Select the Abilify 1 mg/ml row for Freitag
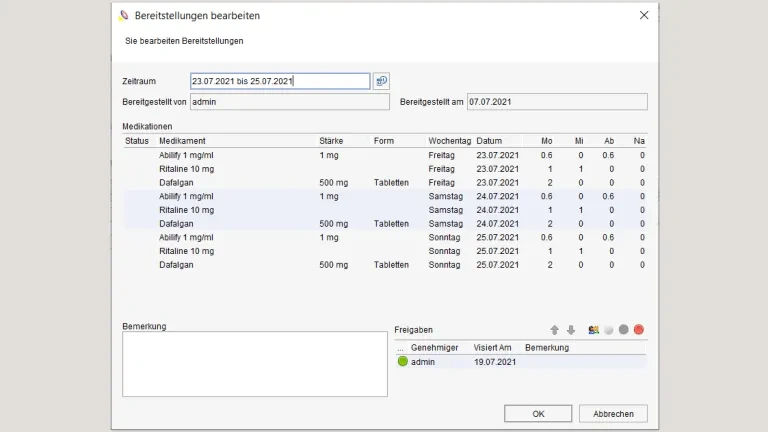This screenshot has height=432, width=768. click(x=186, y=155)
